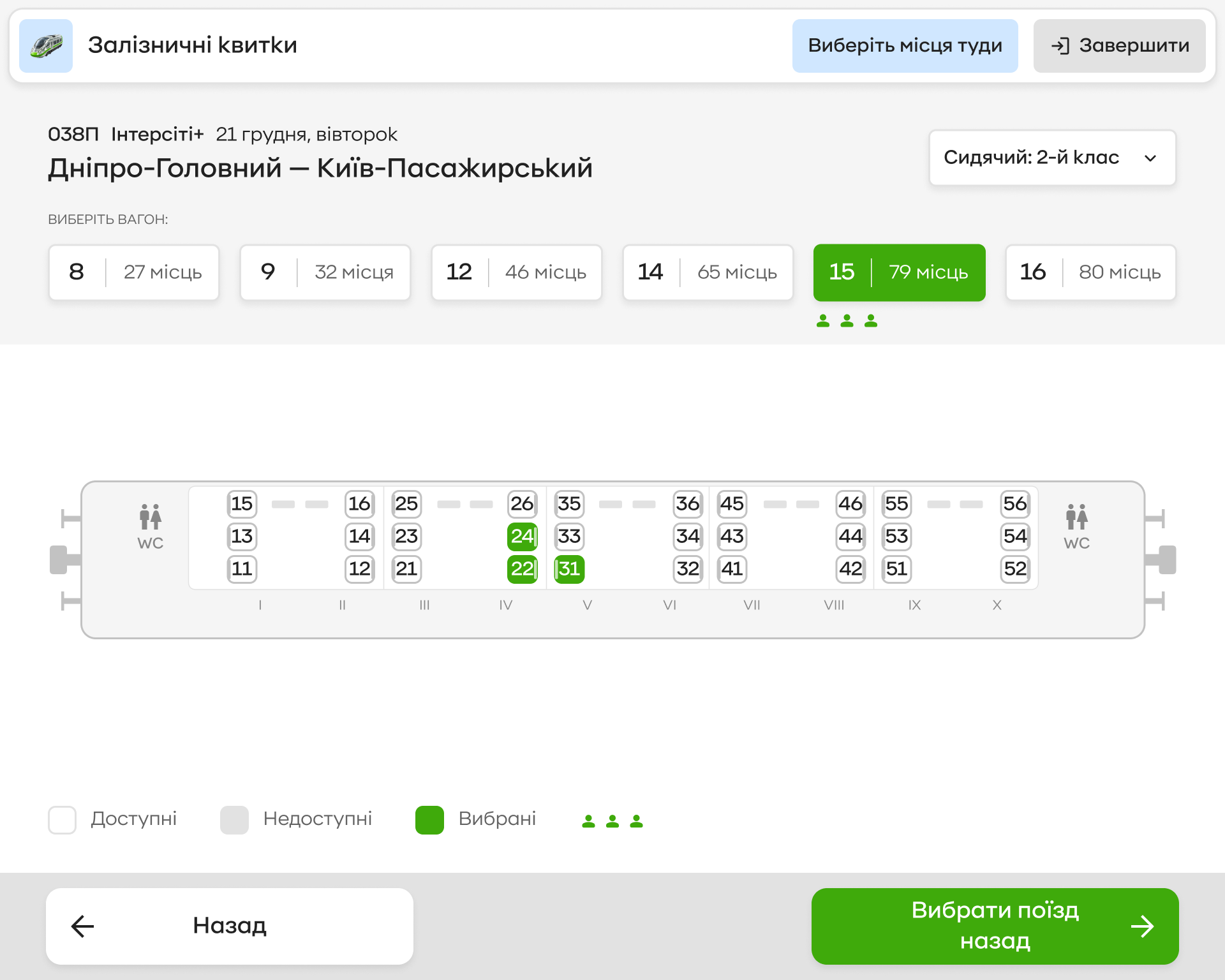Select seat 26
Viewport: 1225px width, 980px height.
[x=523, y=504]
